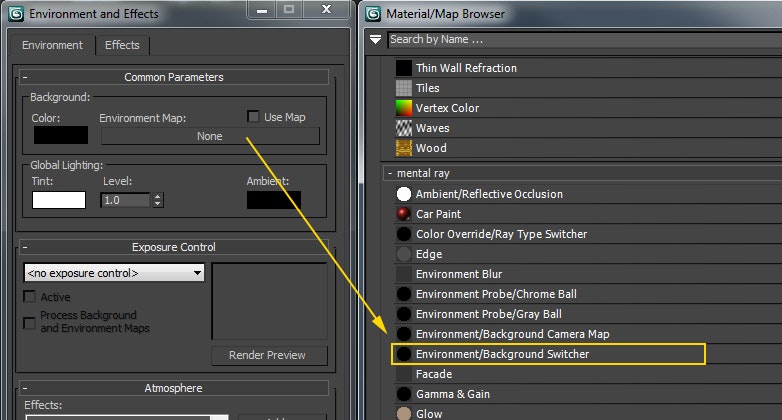The image size is (782, 420).
Task: Select the Car Paint material icon
Action: (404, 214)
